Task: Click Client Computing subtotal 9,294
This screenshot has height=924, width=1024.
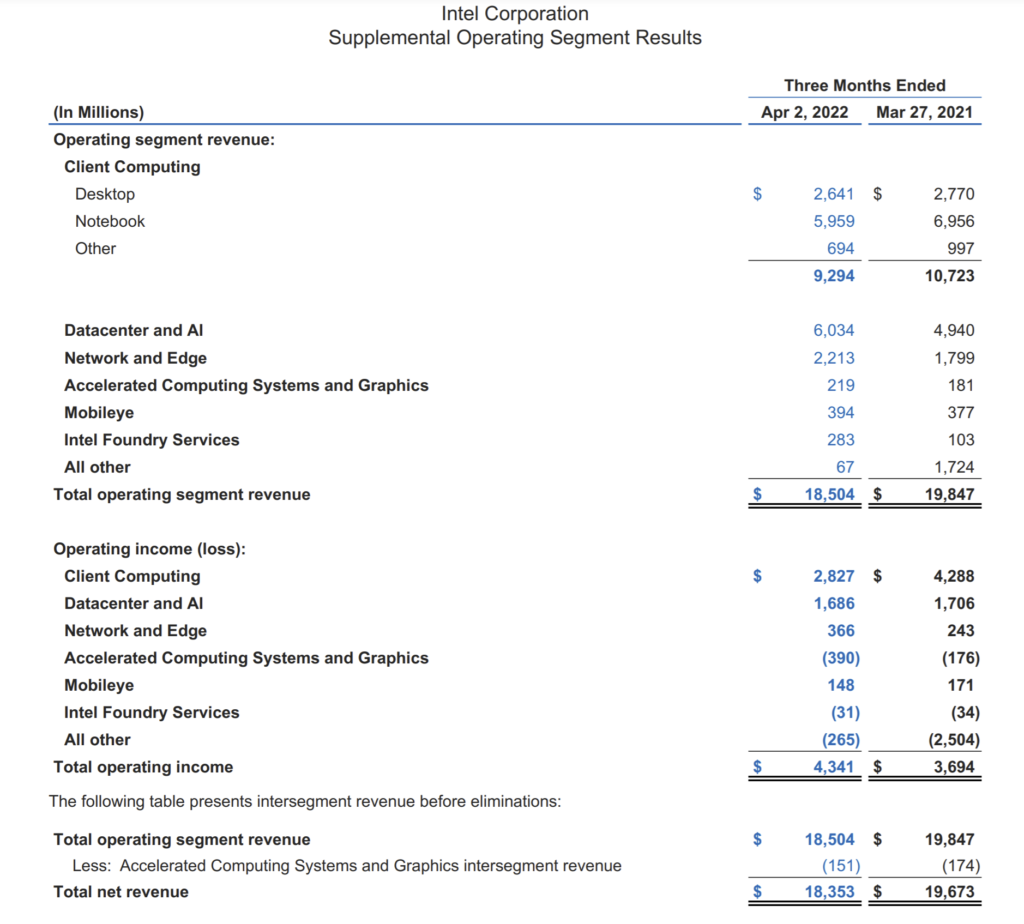Action: coord(833,276)
